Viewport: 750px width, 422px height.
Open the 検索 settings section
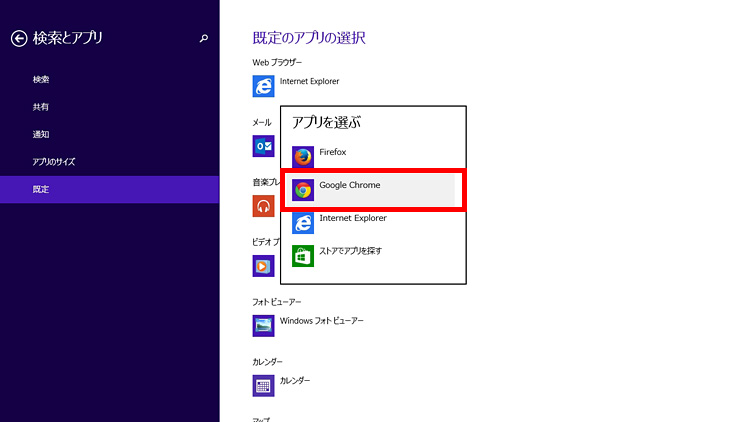pos(41,79)
